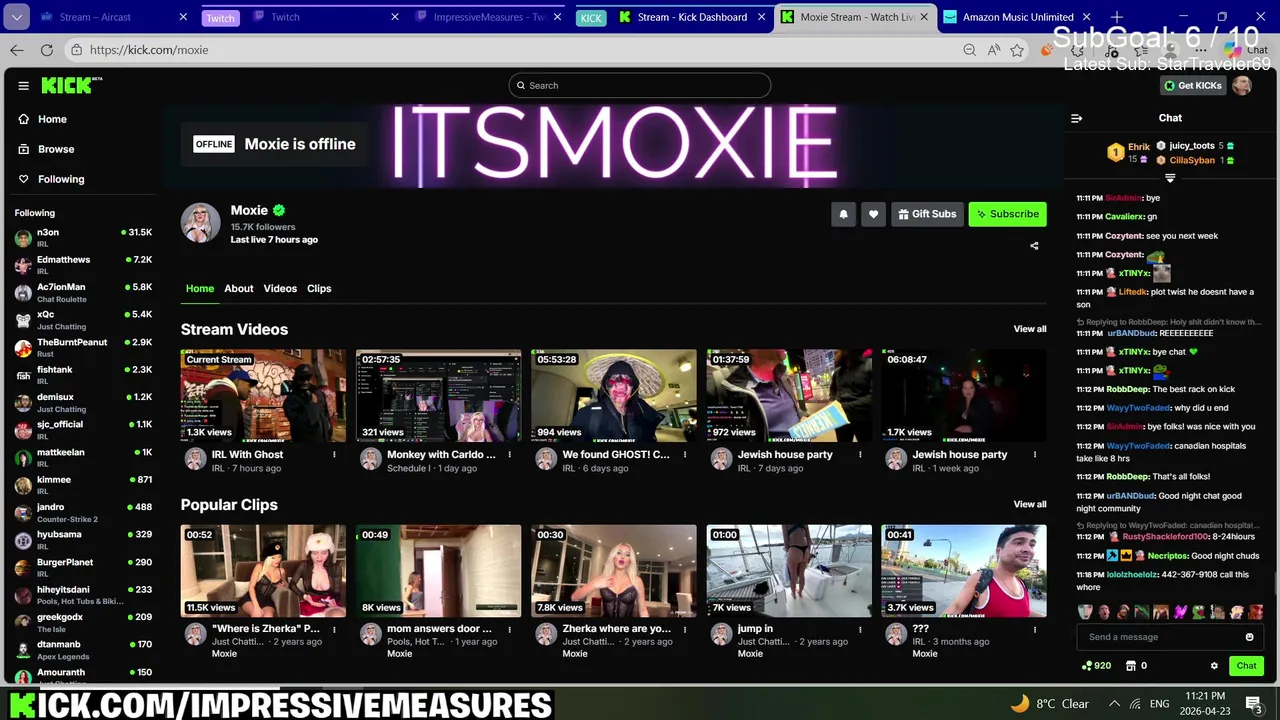Click the browser back arrow
Screen dimensions: 1280x720
17,50
